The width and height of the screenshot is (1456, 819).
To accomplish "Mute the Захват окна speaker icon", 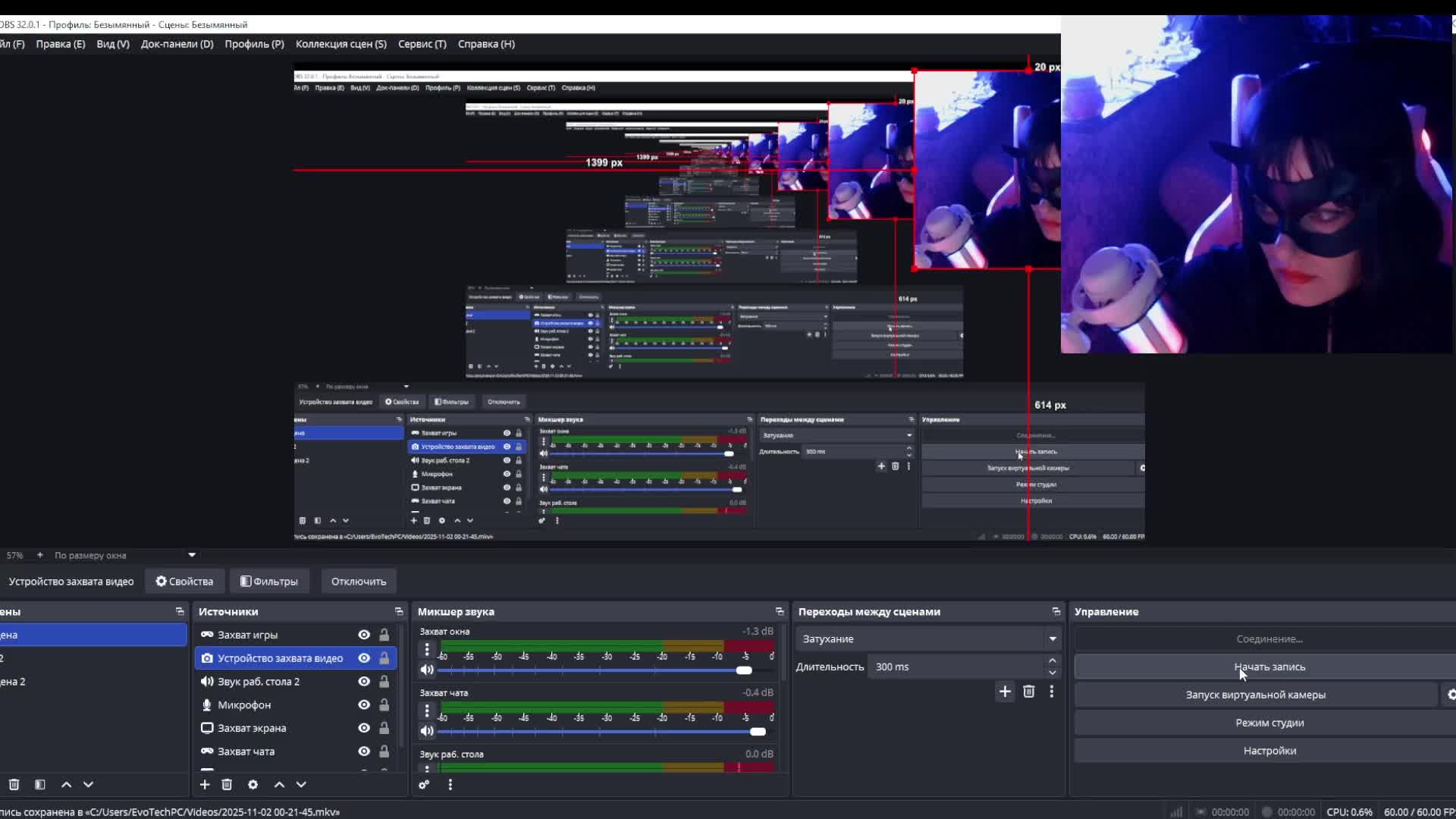I will click(x=427, y=670).
